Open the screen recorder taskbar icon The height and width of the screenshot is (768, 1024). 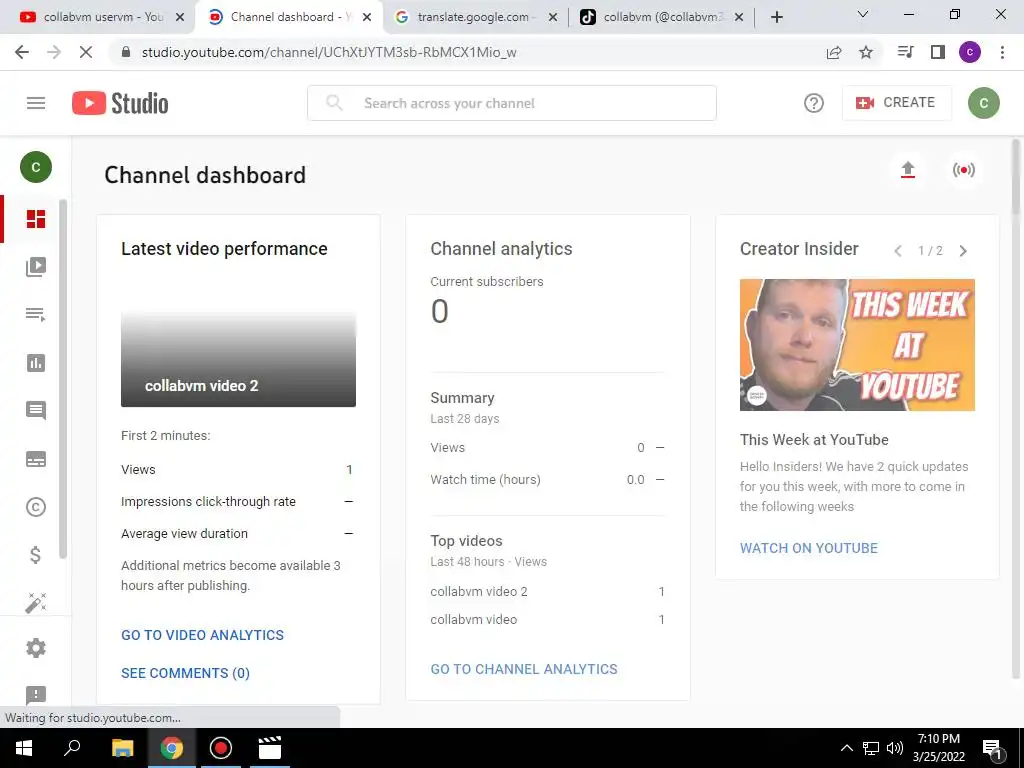(x=221, y=748)
